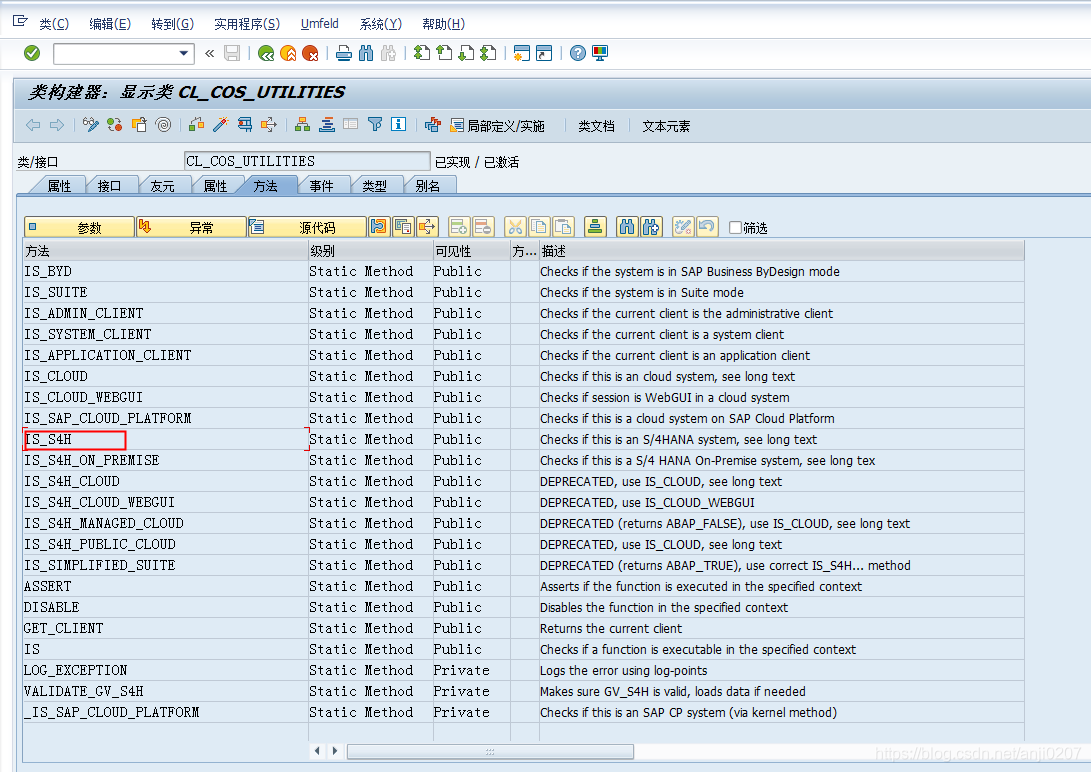Click the 描述 column header

(x=781, y=251)
